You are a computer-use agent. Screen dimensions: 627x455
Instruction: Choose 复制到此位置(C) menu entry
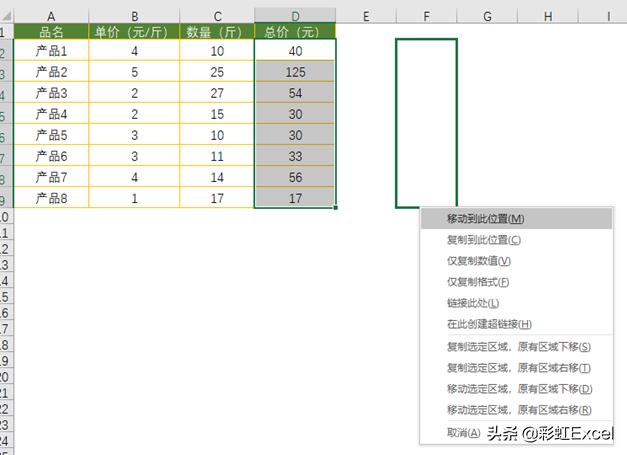(x=516, y=240)
